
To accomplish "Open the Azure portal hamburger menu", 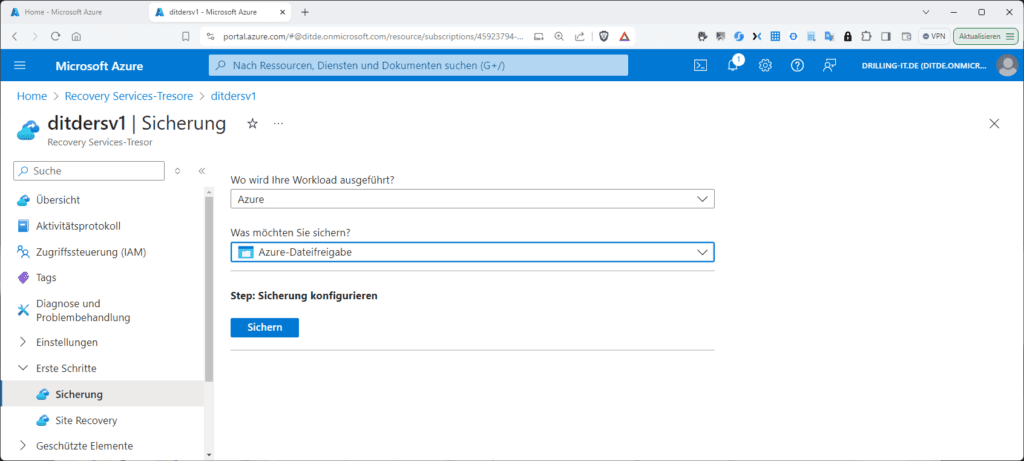I will pos(20,65).
